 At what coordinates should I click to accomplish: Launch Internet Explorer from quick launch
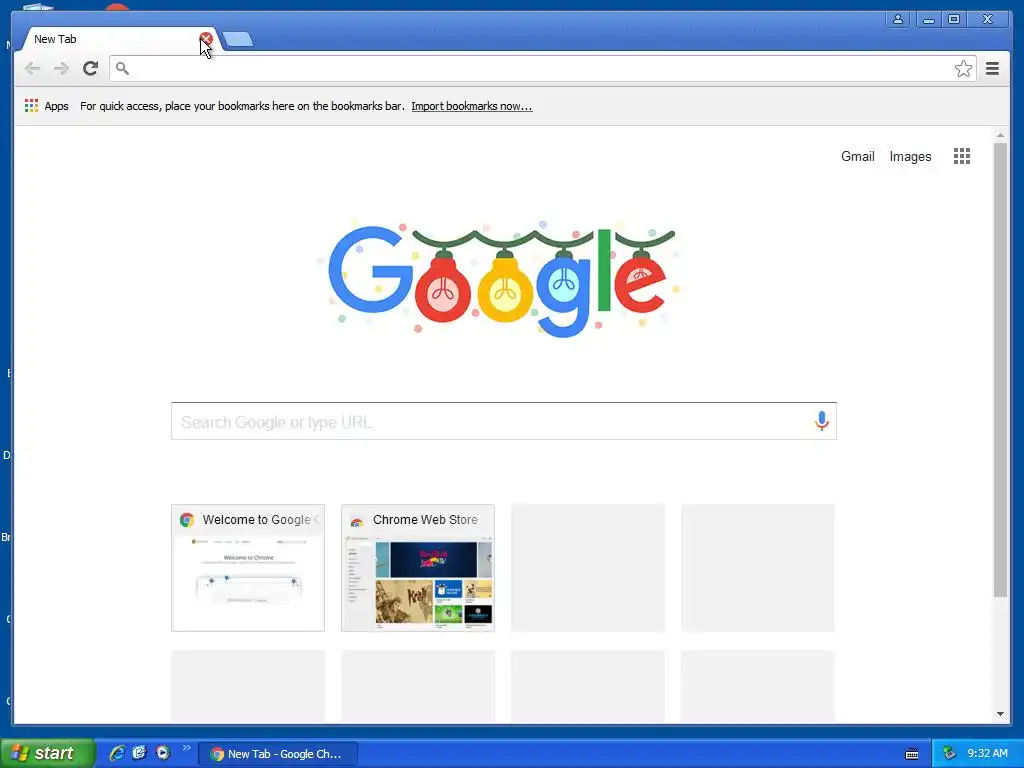click(x=117, y=753)
